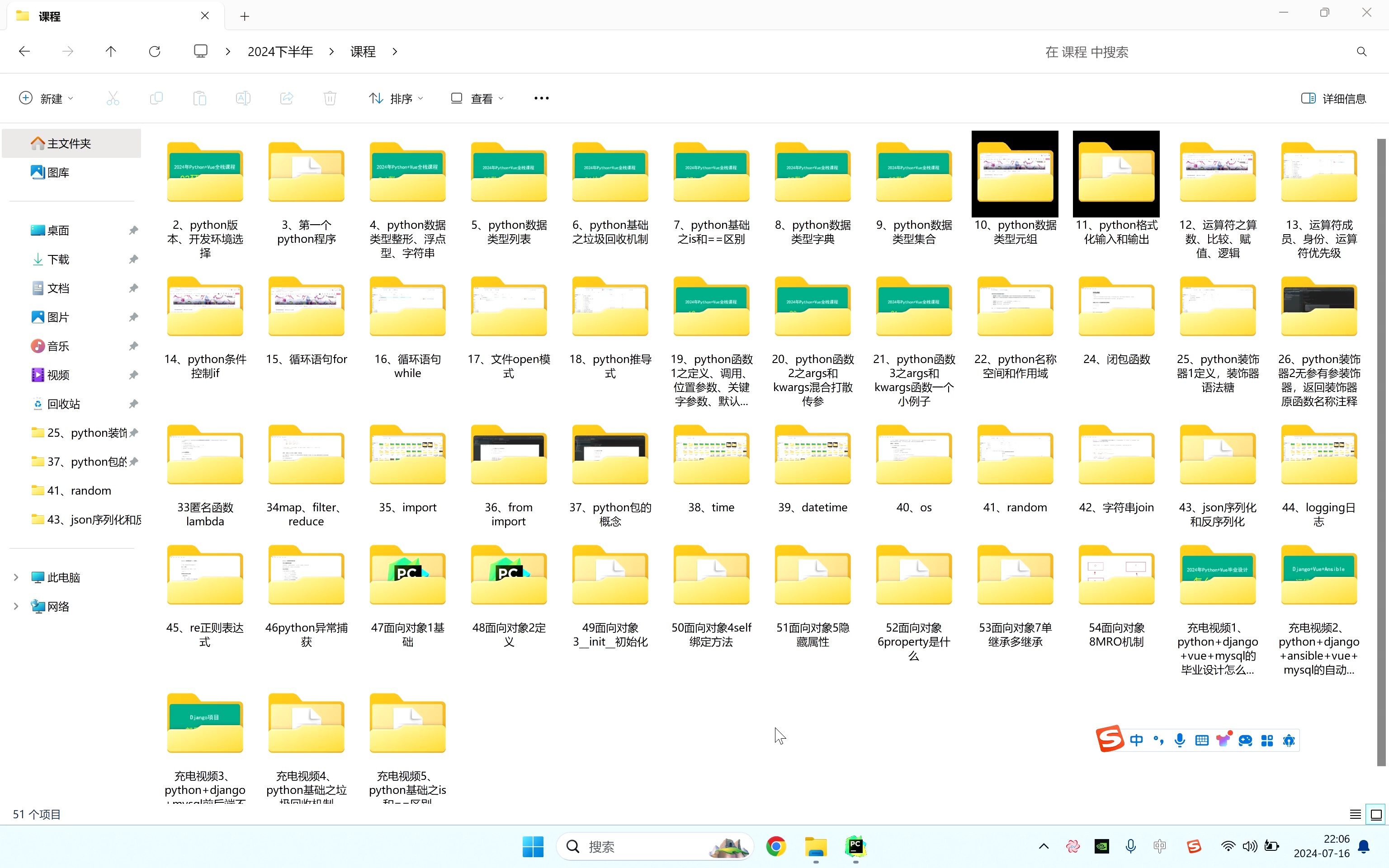Open the 排序 sort dropdown

pyautogui.click(x=396, y=98)
